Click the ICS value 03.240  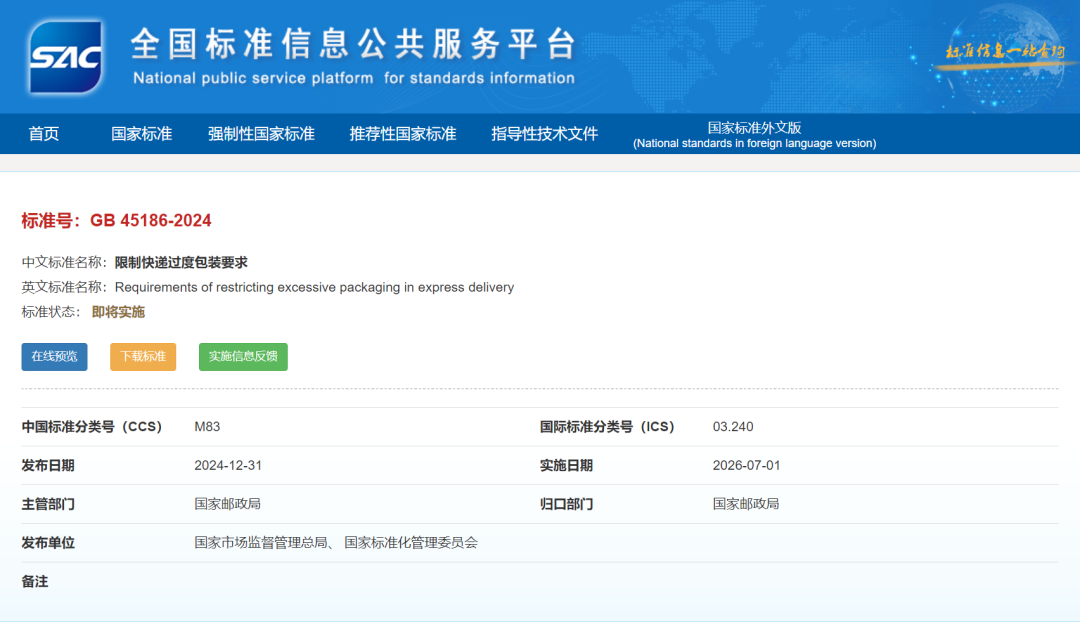tap(733, 427)
